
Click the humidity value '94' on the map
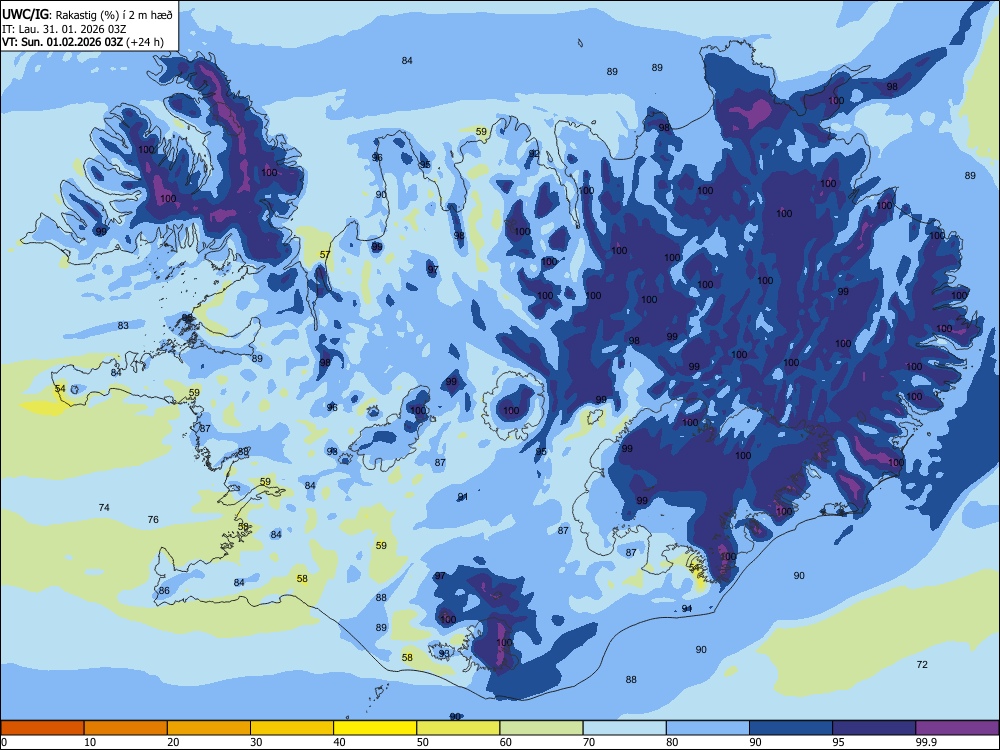(687, 608)
